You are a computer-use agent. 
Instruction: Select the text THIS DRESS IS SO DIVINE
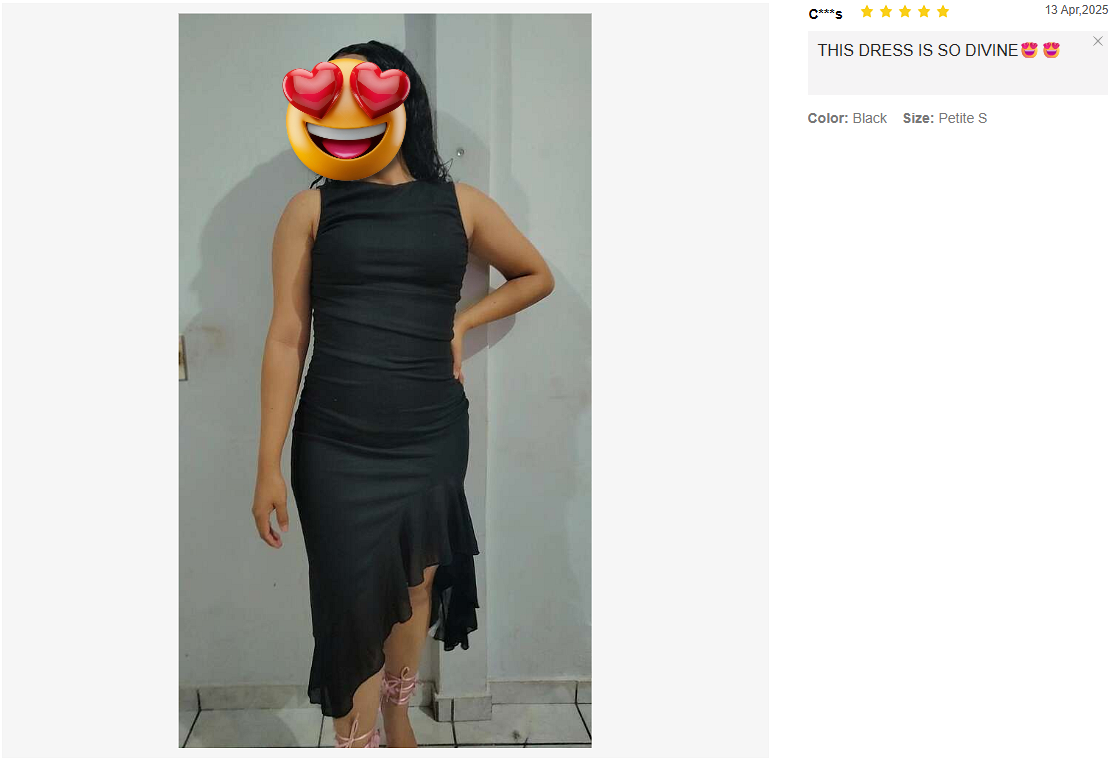tap(917, 50)
